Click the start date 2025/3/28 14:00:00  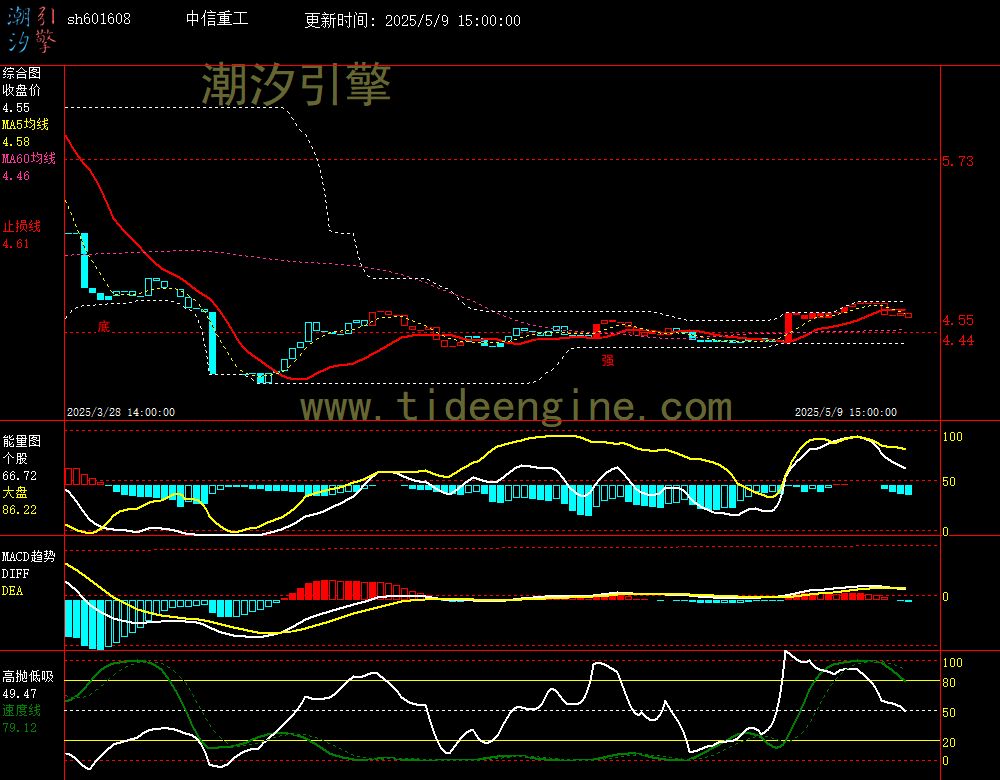(121, 412)
